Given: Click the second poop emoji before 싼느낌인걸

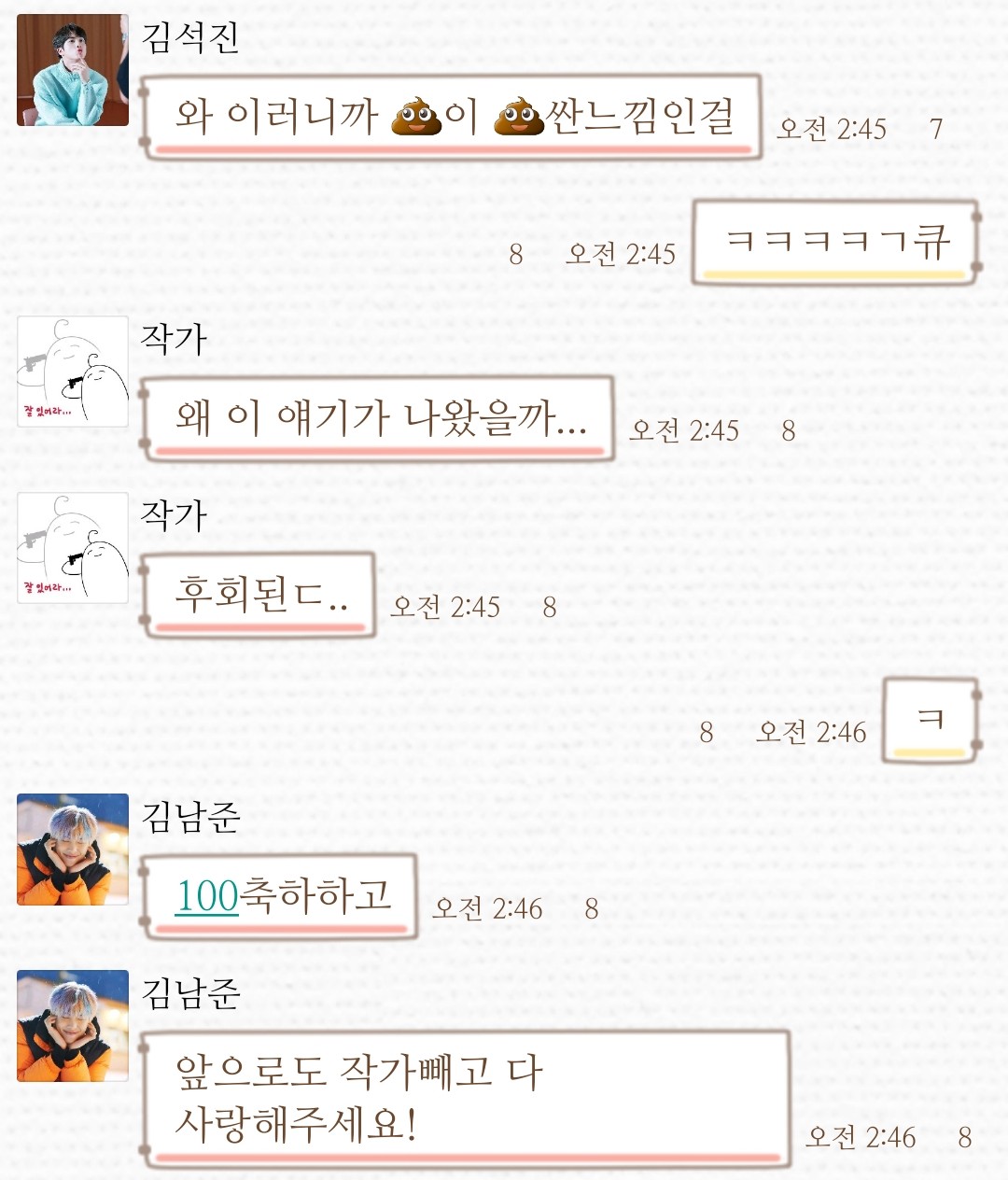Looking at the screenshot, I should pyautogui.click(x=519, y=118).
